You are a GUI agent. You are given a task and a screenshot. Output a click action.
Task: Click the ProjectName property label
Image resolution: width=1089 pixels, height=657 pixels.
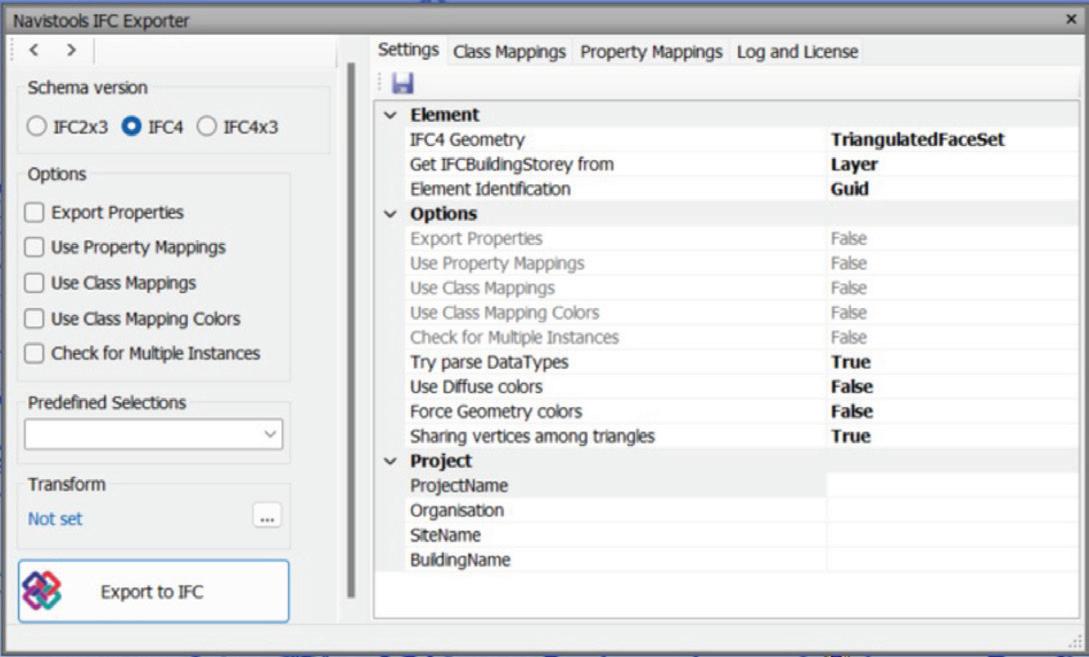pyautogui.click(x=459, y=486)
